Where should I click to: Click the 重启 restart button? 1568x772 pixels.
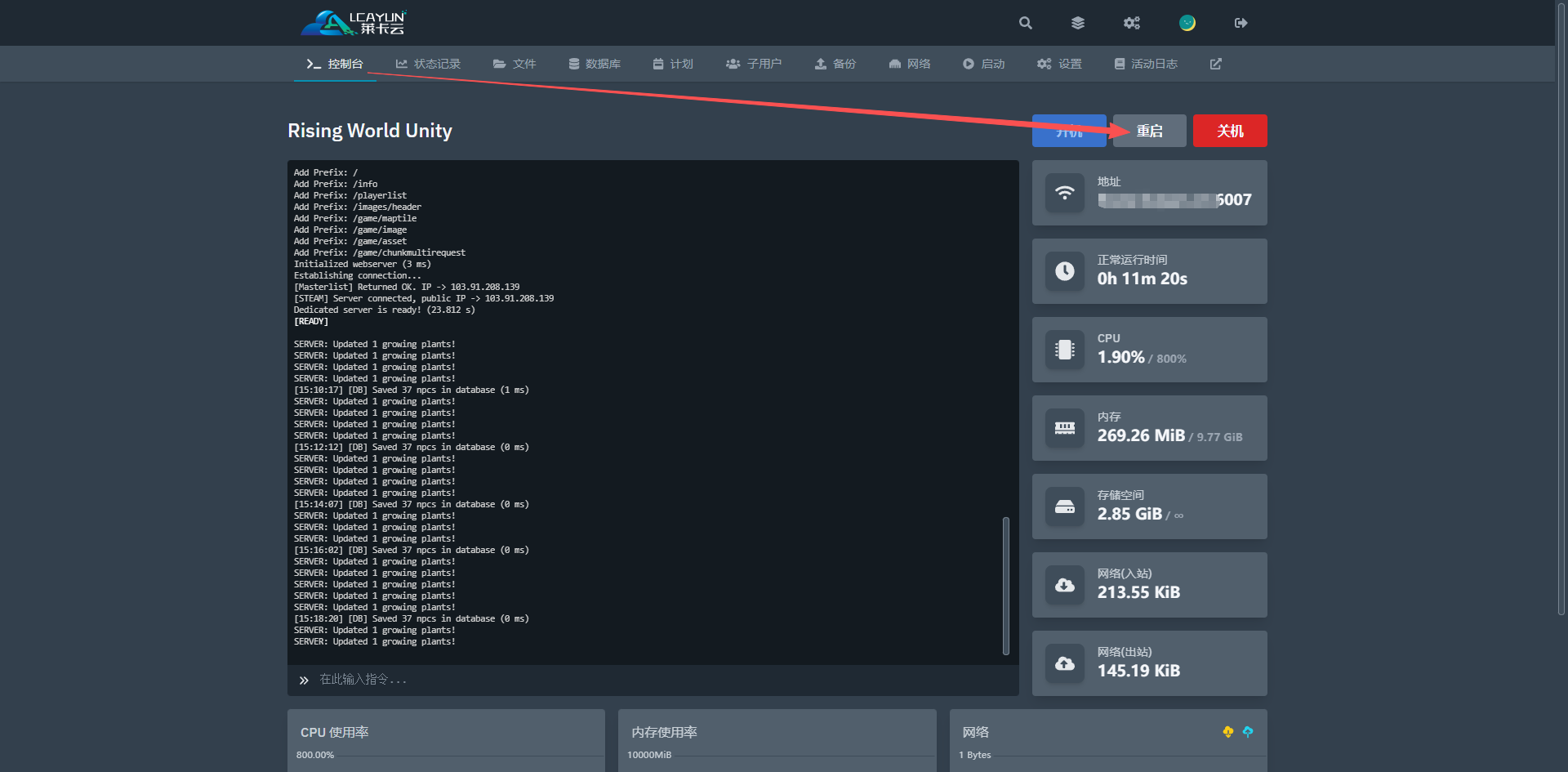pyautogui.click(x=1150, y=131)
